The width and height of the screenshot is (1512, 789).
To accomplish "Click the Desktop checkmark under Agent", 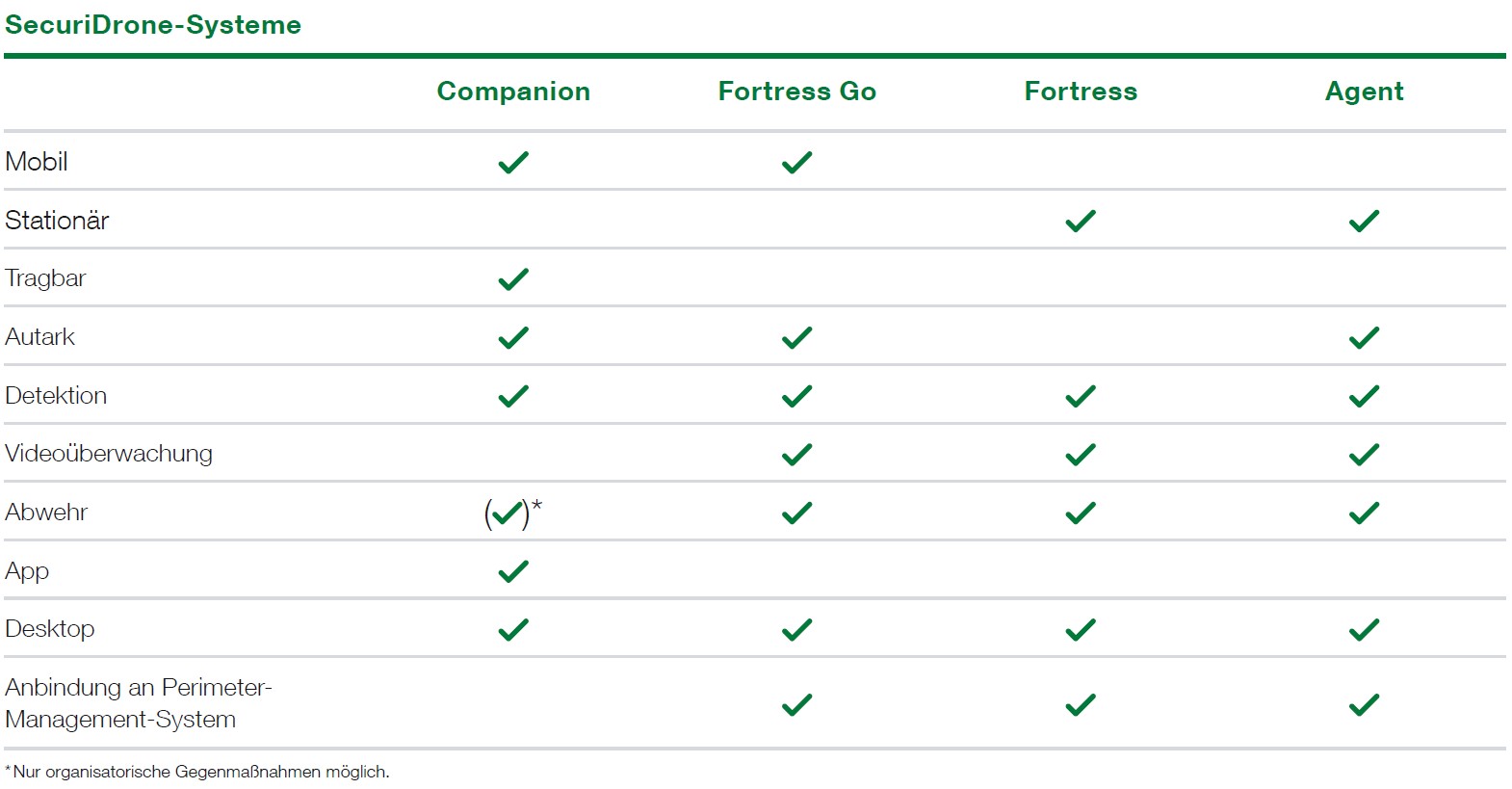I will click(x=1364, y=629).
